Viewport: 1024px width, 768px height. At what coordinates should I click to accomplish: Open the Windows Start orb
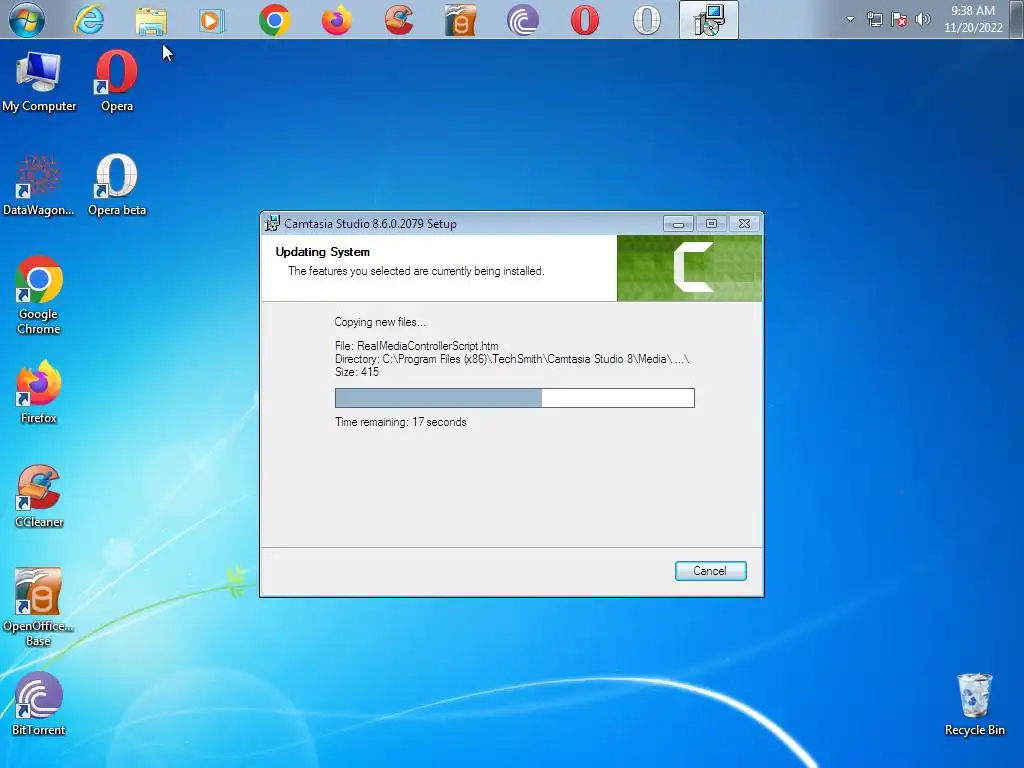(27, 20)
